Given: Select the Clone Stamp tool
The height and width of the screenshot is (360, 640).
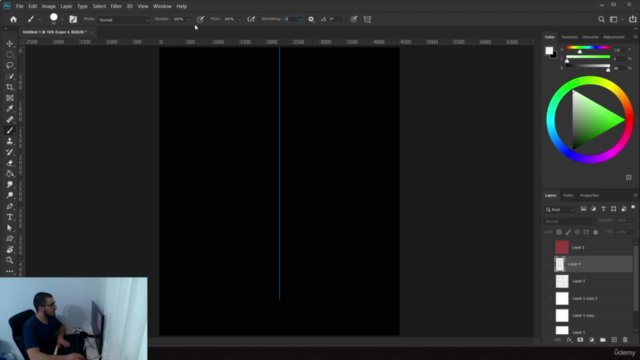Looking at the screenshot, I should point(10,141).
